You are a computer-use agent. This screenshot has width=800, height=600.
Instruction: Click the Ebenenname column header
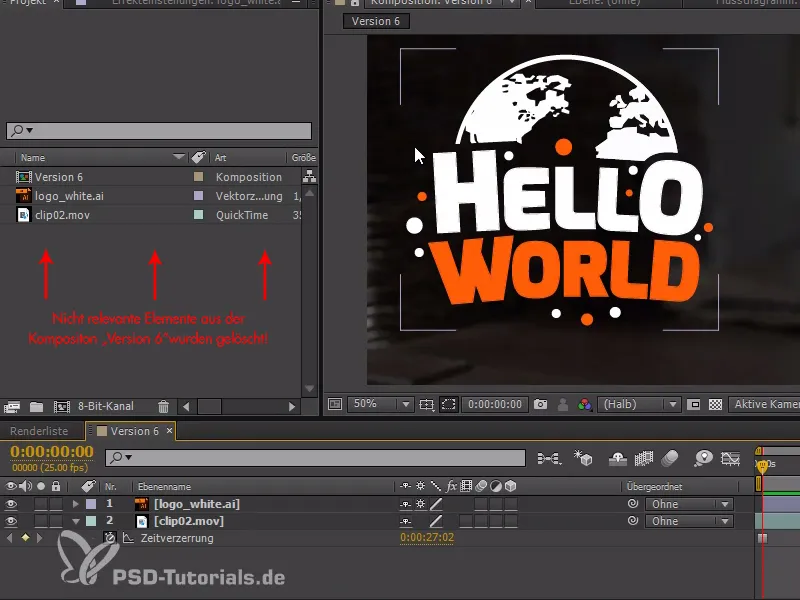[164, 487]
